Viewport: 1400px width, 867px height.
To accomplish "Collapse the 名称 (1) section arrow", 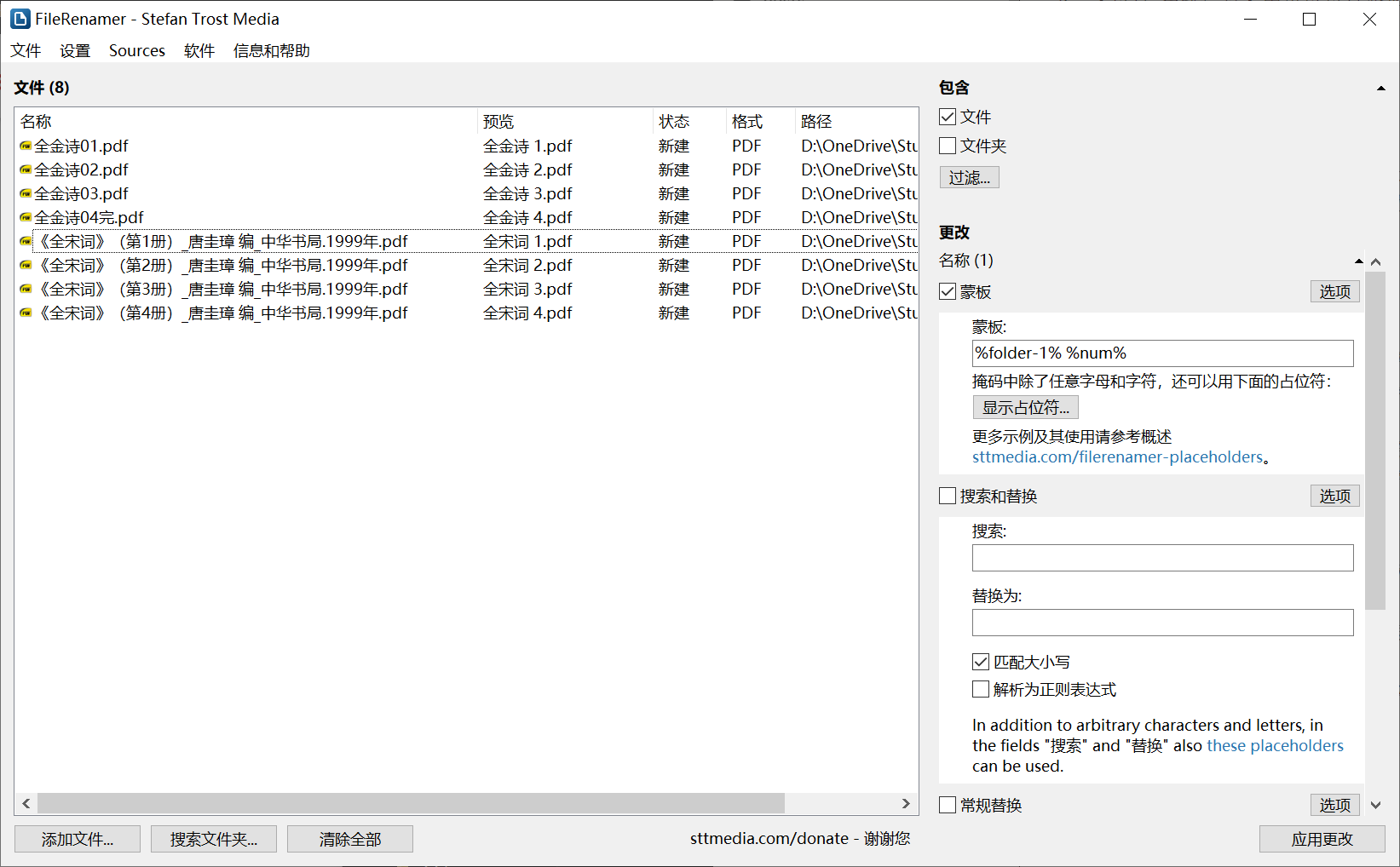I will (x=1358, y=261).
